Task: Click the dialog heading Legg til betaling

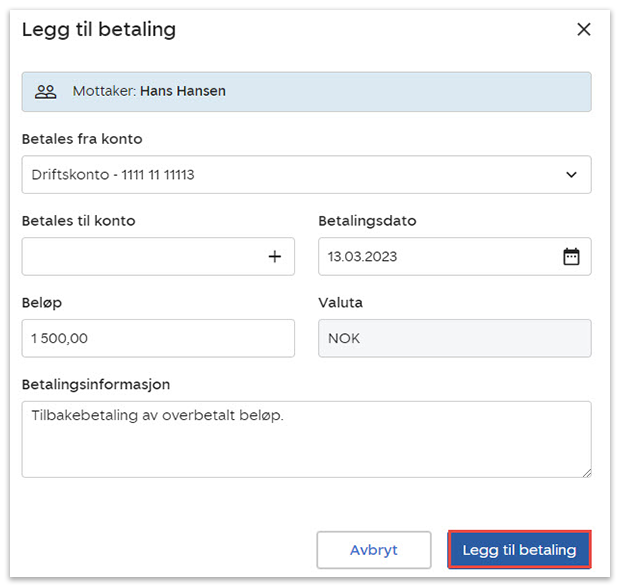Action: [99, 30]
